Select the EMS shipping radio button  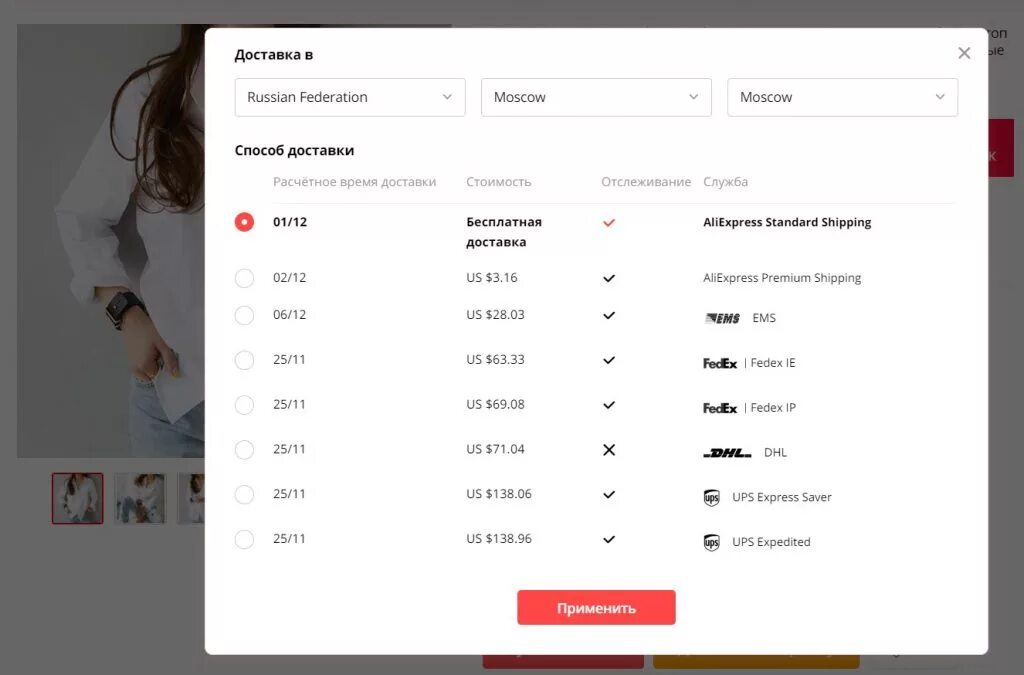[244, 315]
